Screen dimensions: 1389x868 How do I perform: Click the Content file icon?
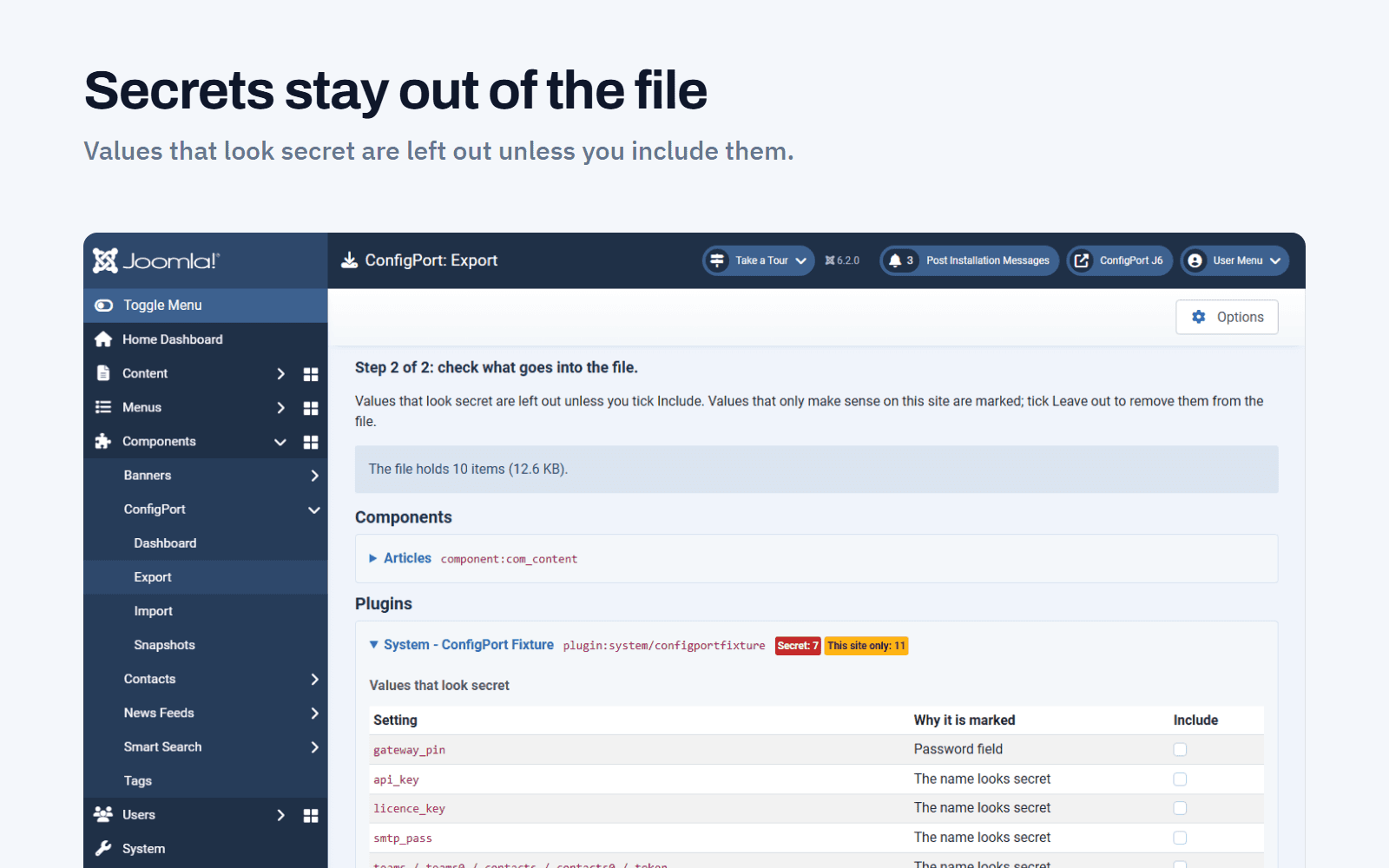click(x=103, y=373)
